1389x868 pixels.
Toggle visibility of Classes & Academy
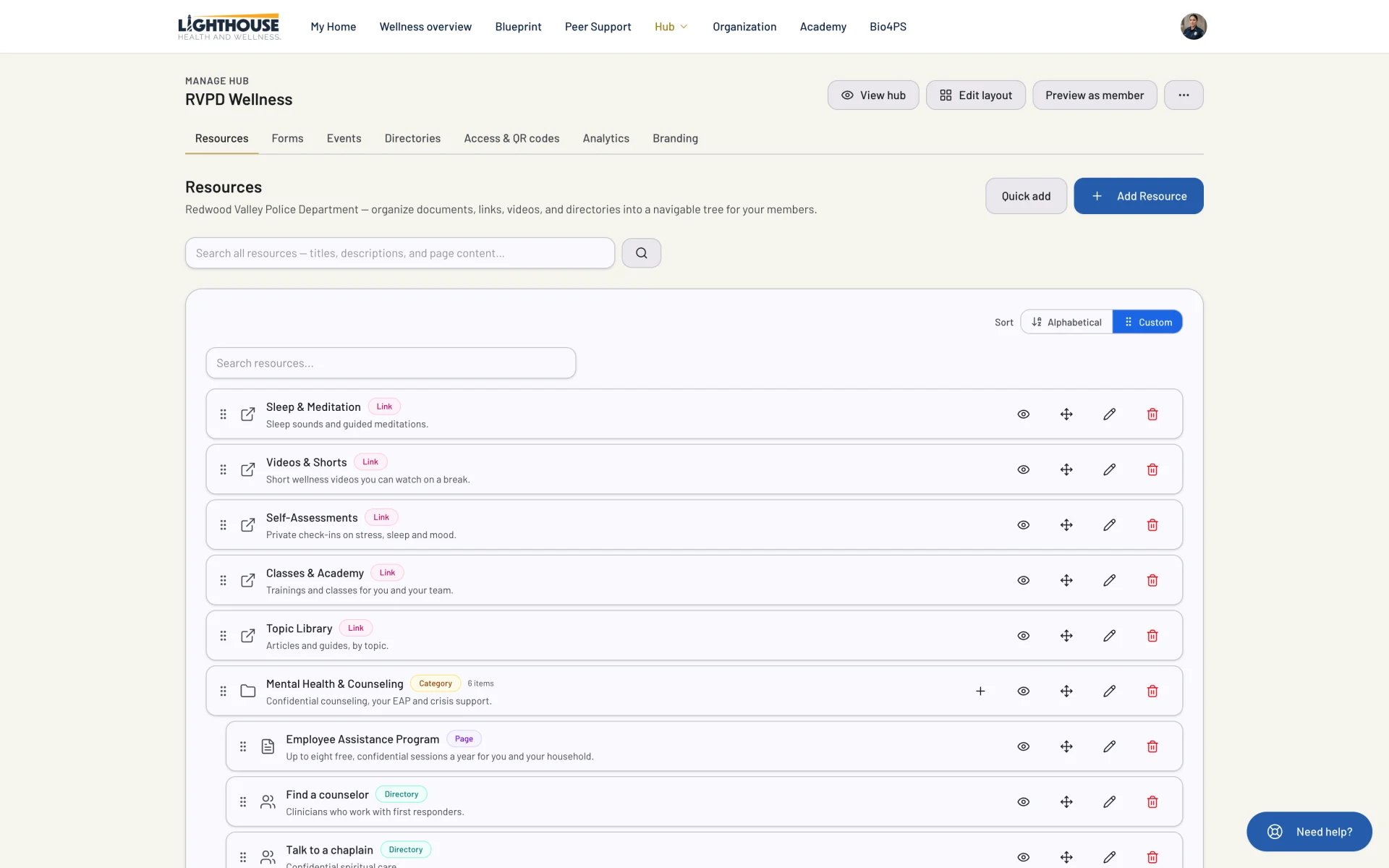(1023, 580)
